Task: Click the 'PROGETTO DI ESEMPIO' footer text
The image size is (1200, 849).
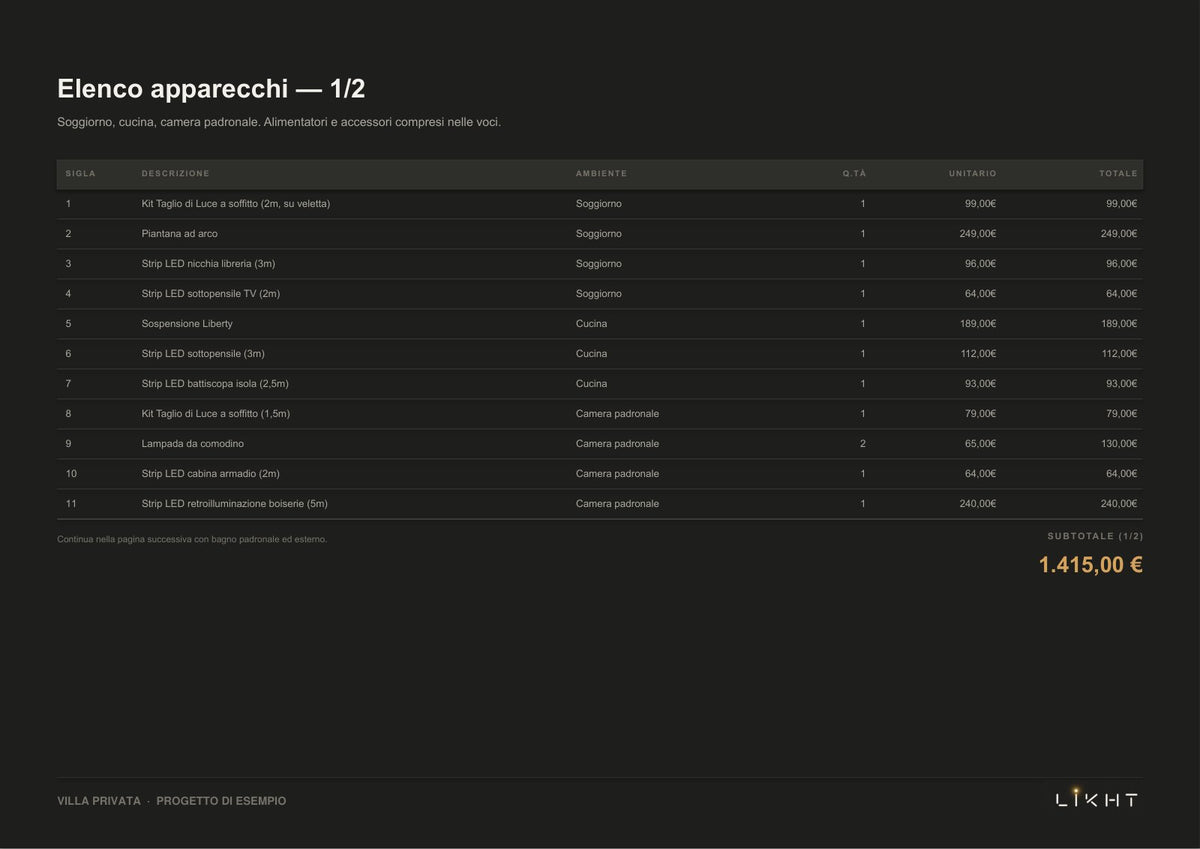Action: pos(221,801)
